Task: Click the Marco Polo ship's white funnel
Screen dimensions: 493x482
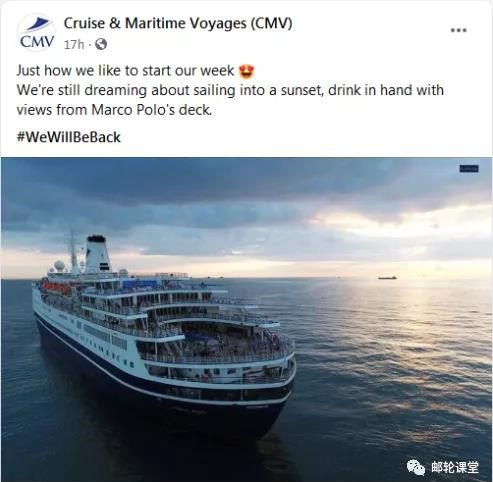Action: tap(97, 254)
